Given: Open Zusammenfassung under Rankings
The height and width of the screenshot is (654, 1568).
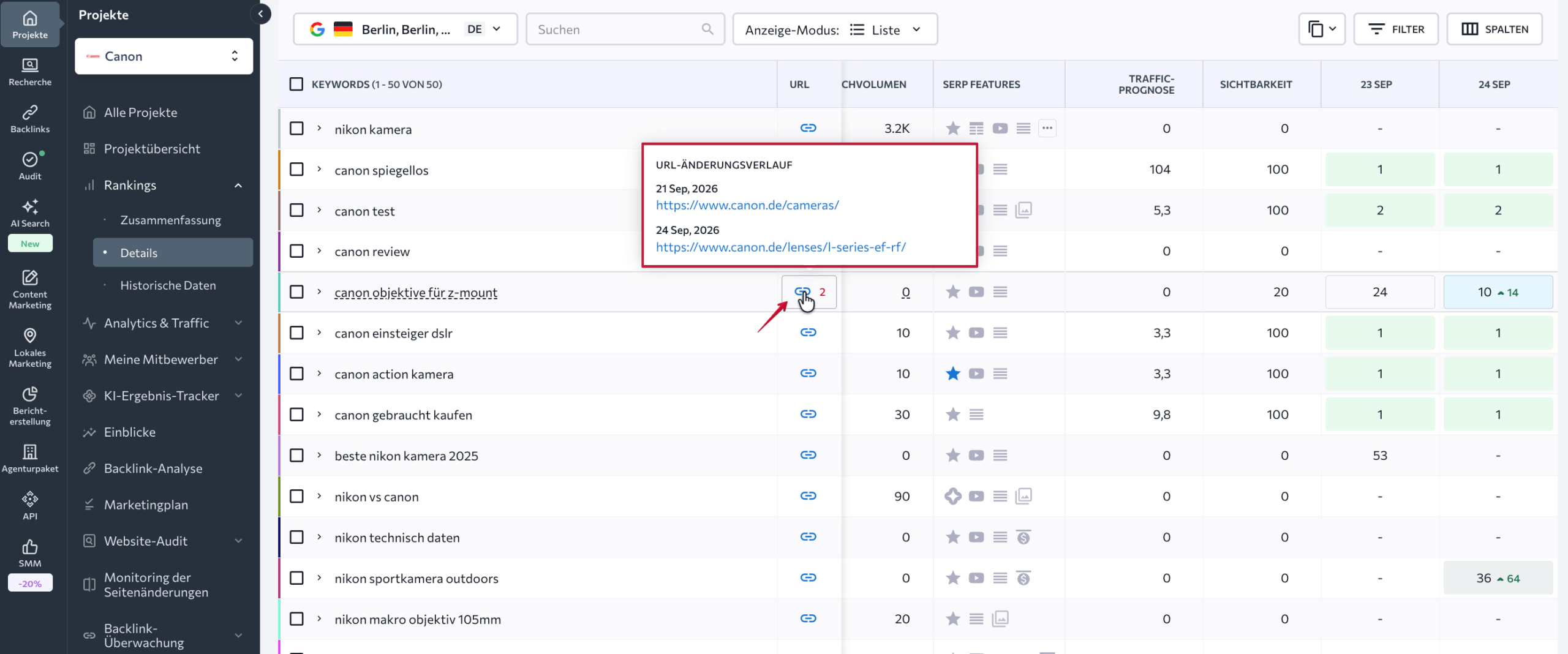Looking at the screenshot, I should [x=170, y=220].
